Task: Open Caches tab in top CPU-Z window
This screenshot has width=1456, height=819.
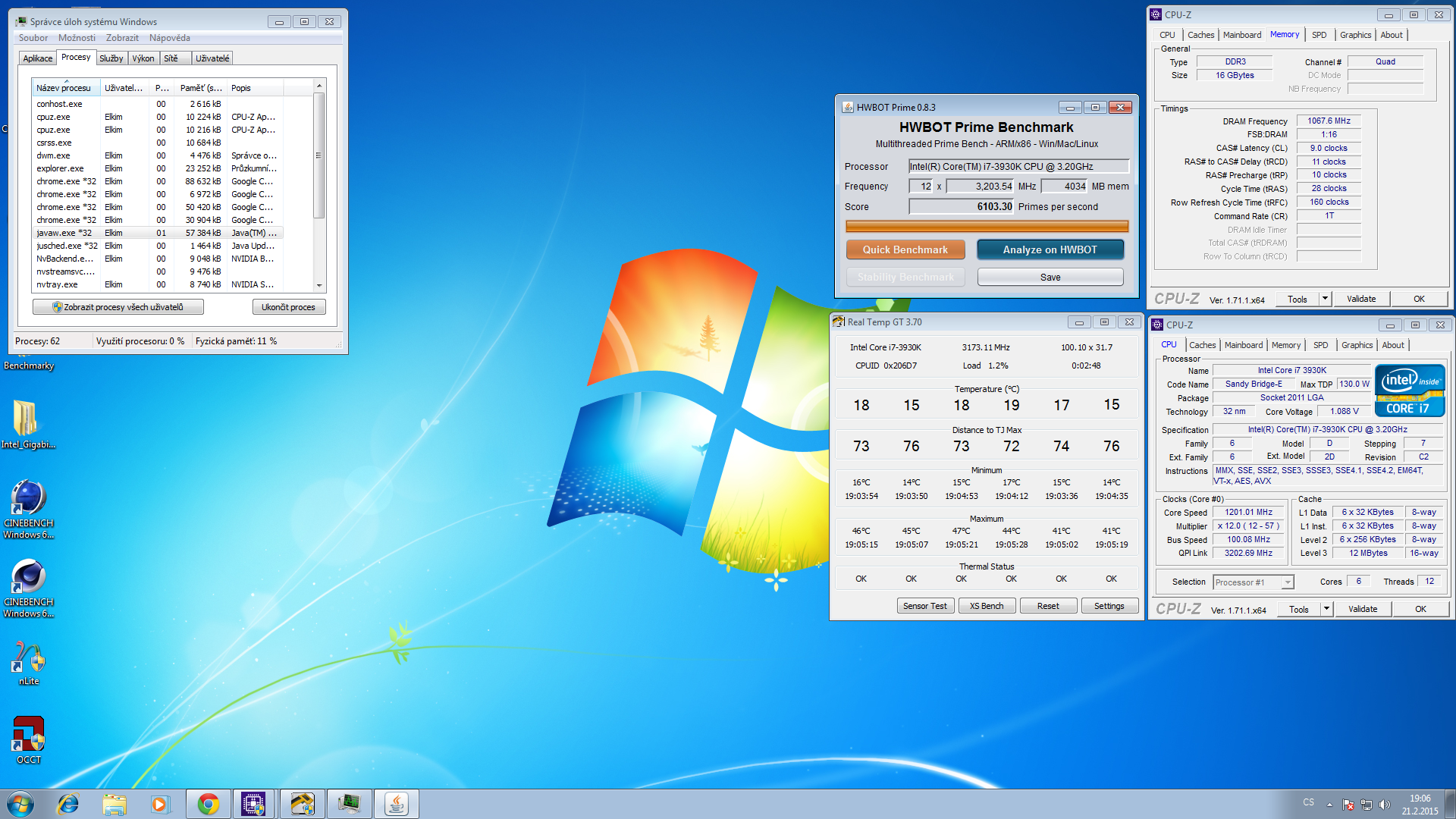Action: coord(1200,35)
